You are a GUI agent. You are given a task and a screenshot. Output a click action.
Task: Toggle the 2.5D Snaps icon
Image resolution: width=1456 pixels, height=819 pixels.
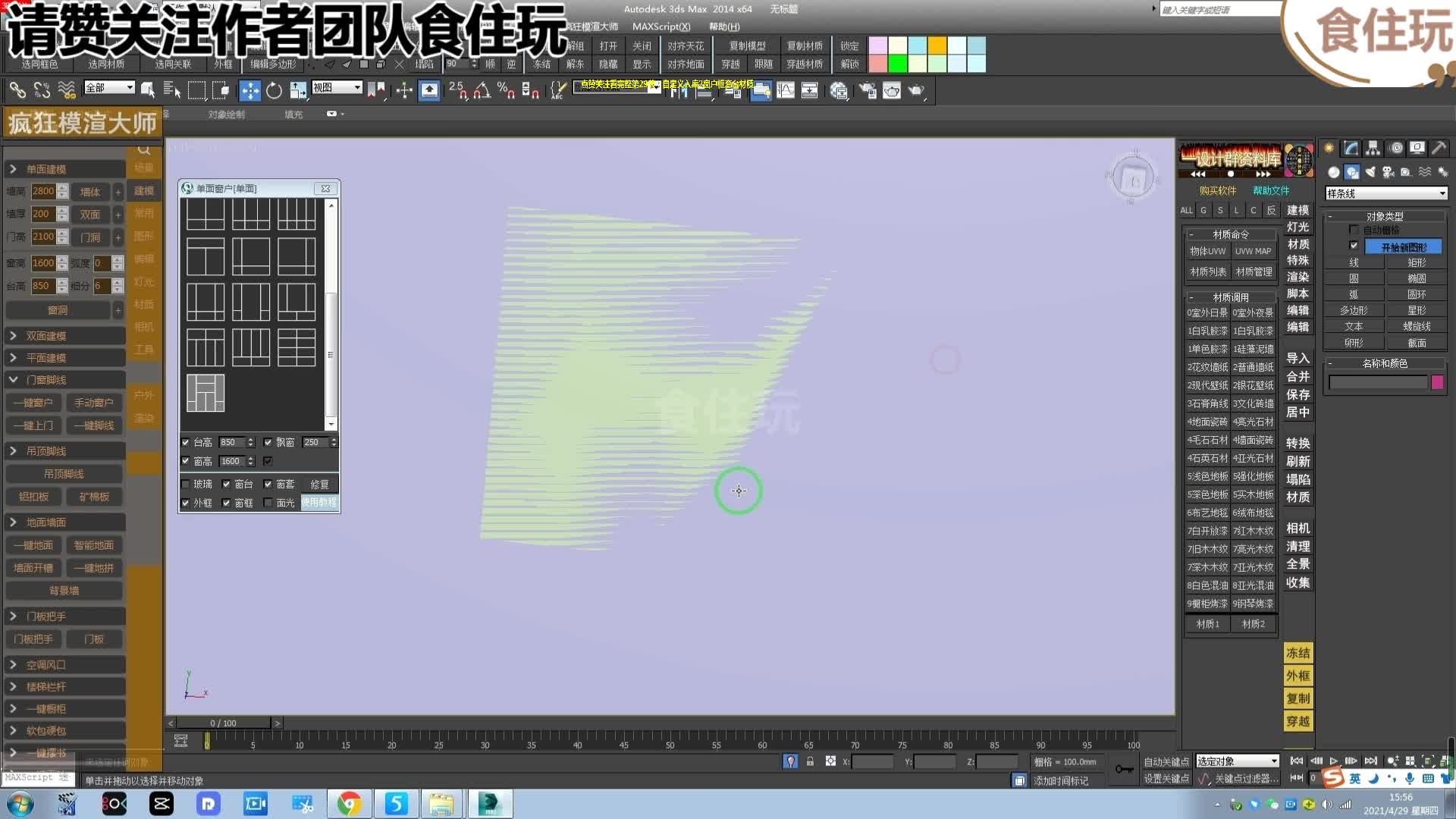[x=457, y=90]
